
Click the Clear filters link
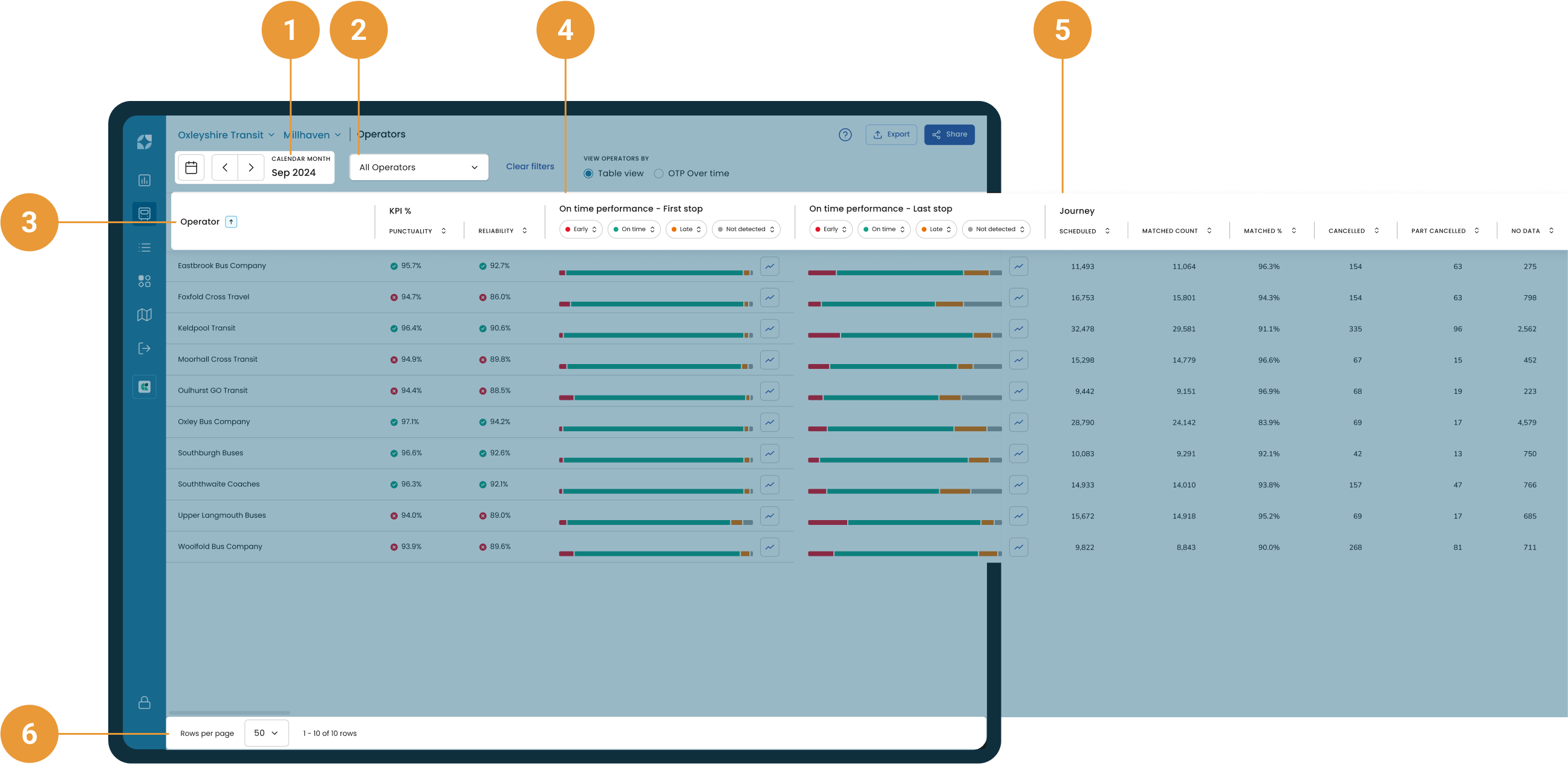[x=530, y=167]
